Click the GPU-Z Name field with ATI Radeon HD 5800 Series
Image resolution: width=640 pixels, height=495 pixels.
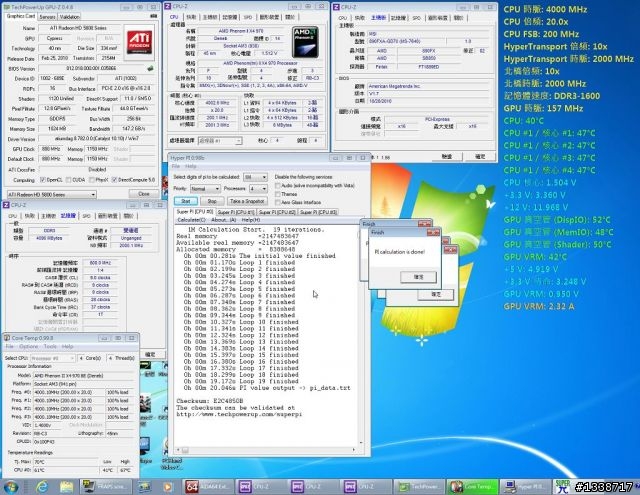[80, 28]
